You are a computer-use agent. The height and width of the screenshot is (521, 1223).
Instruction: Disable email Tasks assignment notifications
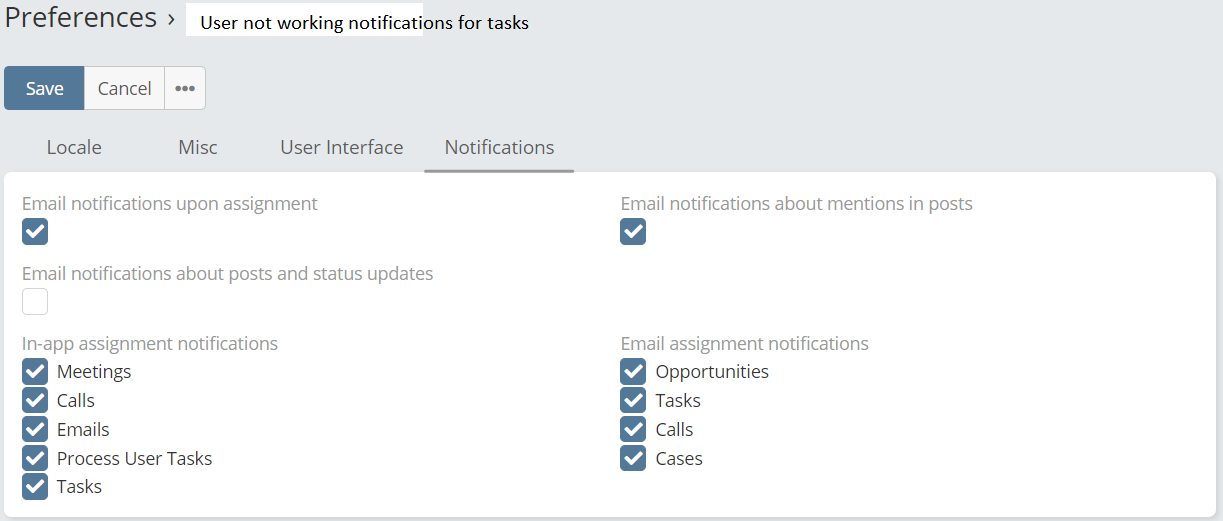633,401
